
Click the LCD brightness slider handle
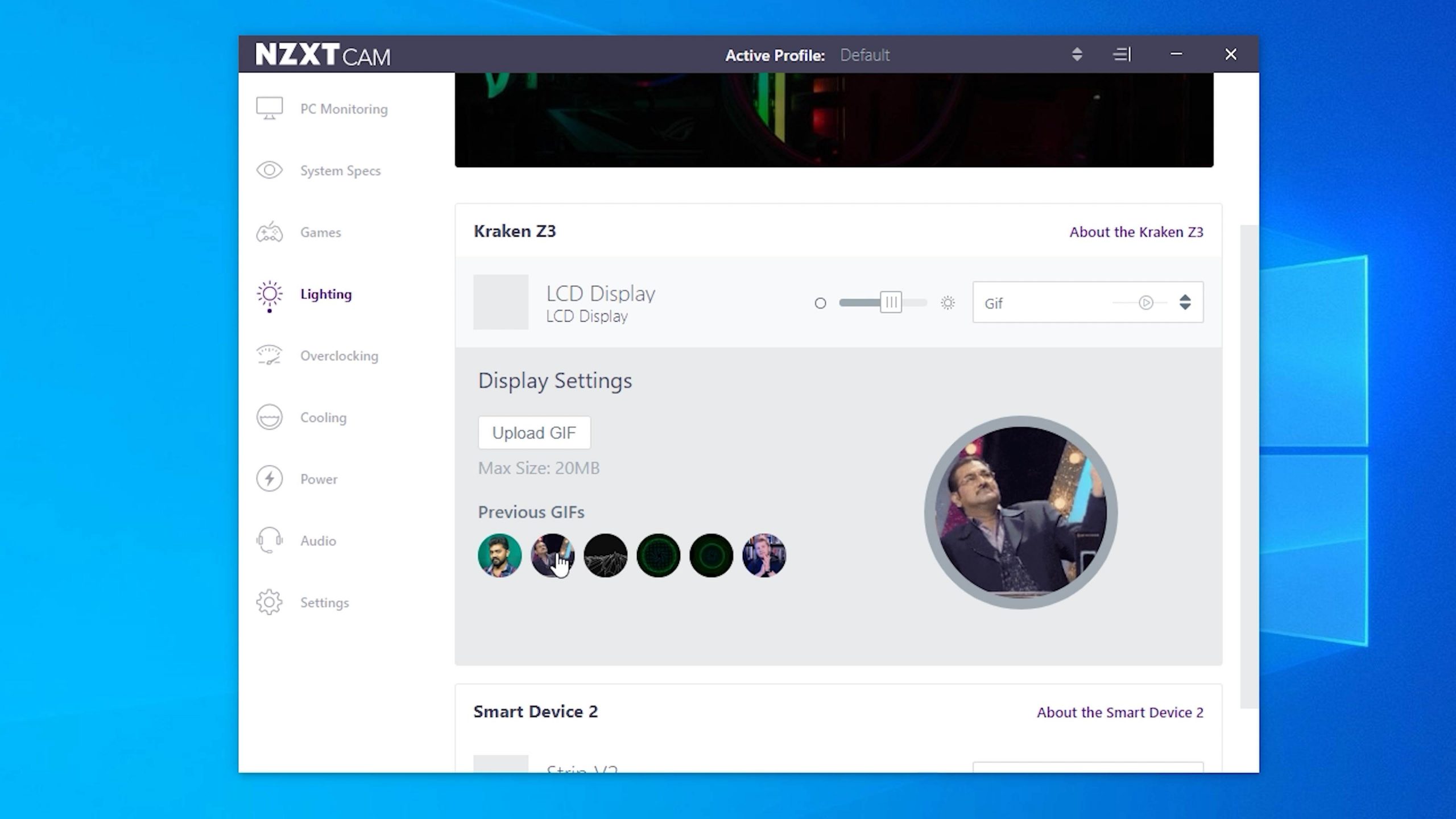point(891,303)
